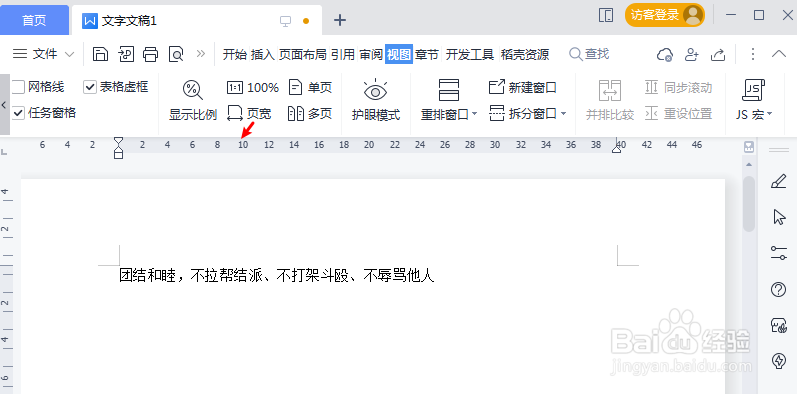Switch to the 引用 ribbon tab

[343, 54]
